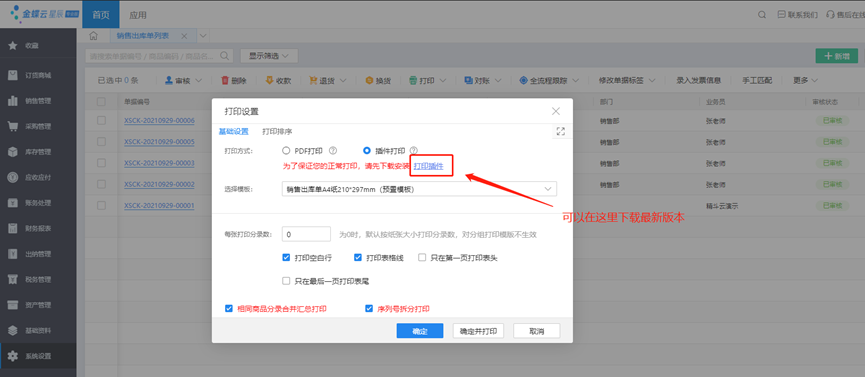Open the tab list chevron beside 销售出库单列表
The image size is (865, 377).
pos(202,36)
